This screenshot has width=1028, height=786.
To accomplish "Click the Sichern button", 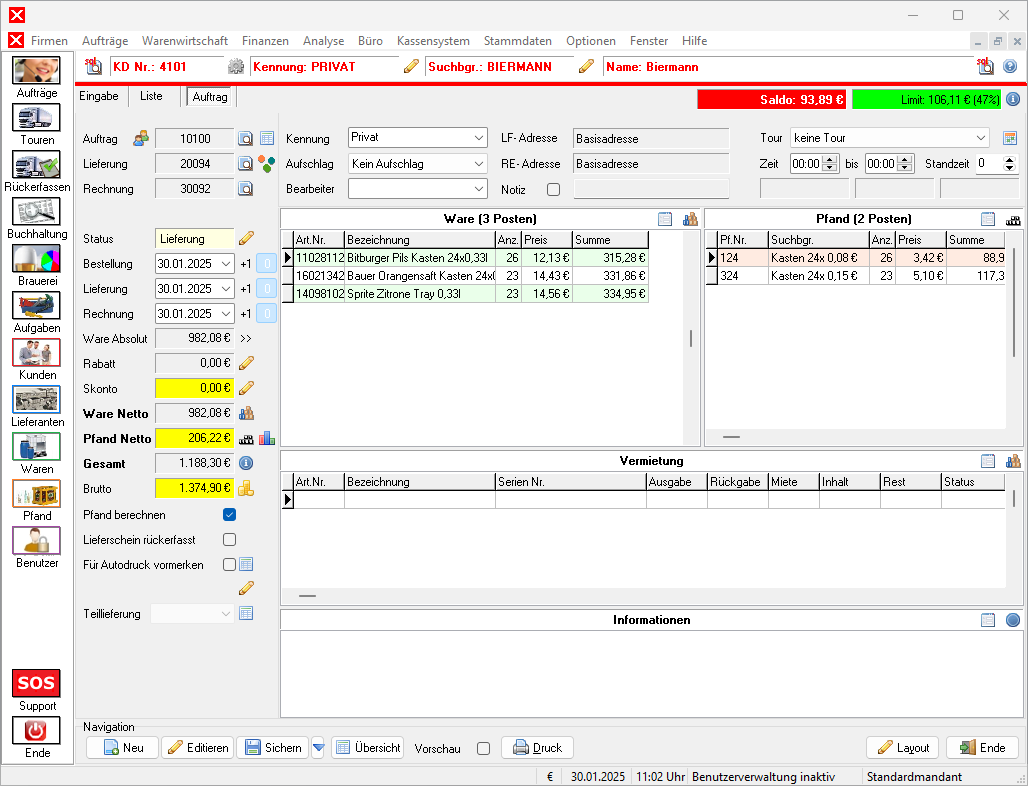I will tap(274, 748).
